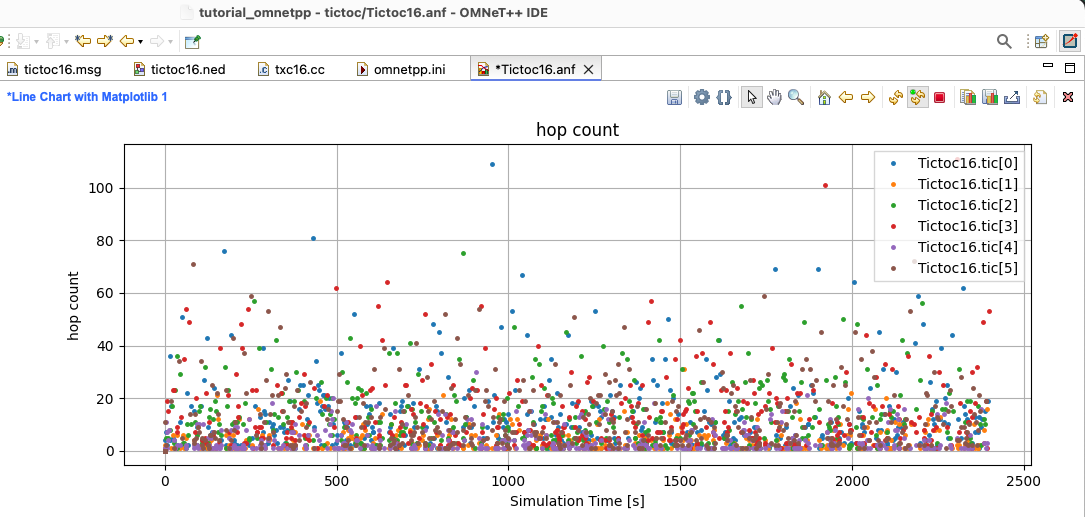Click the greyed-out Forward arrow in main toolbar
The image size is (1085, 517).
pyautogui.click(x=157, y=42)
